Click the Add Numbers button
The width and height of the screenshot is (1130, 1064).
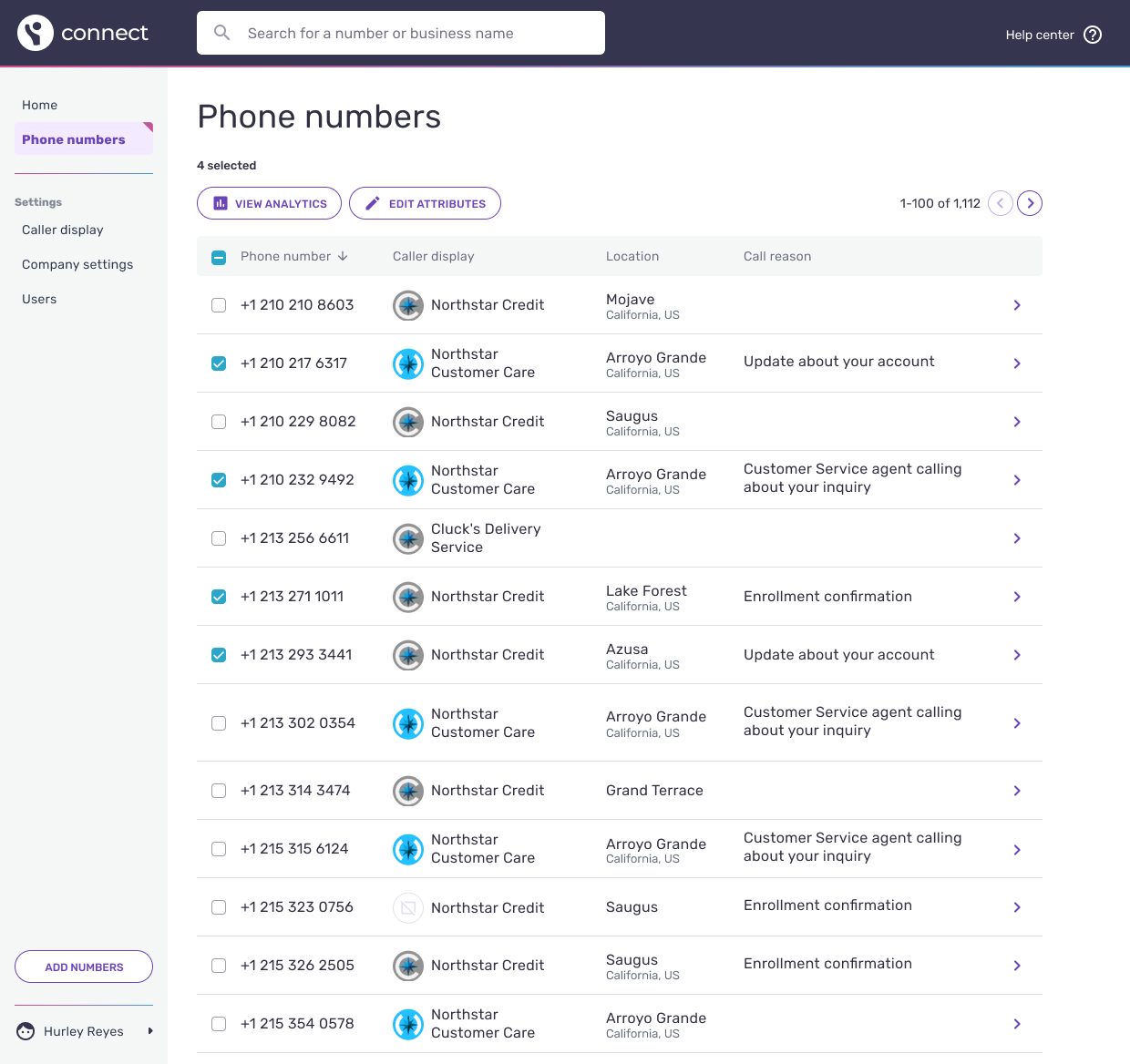coord(83,966)
